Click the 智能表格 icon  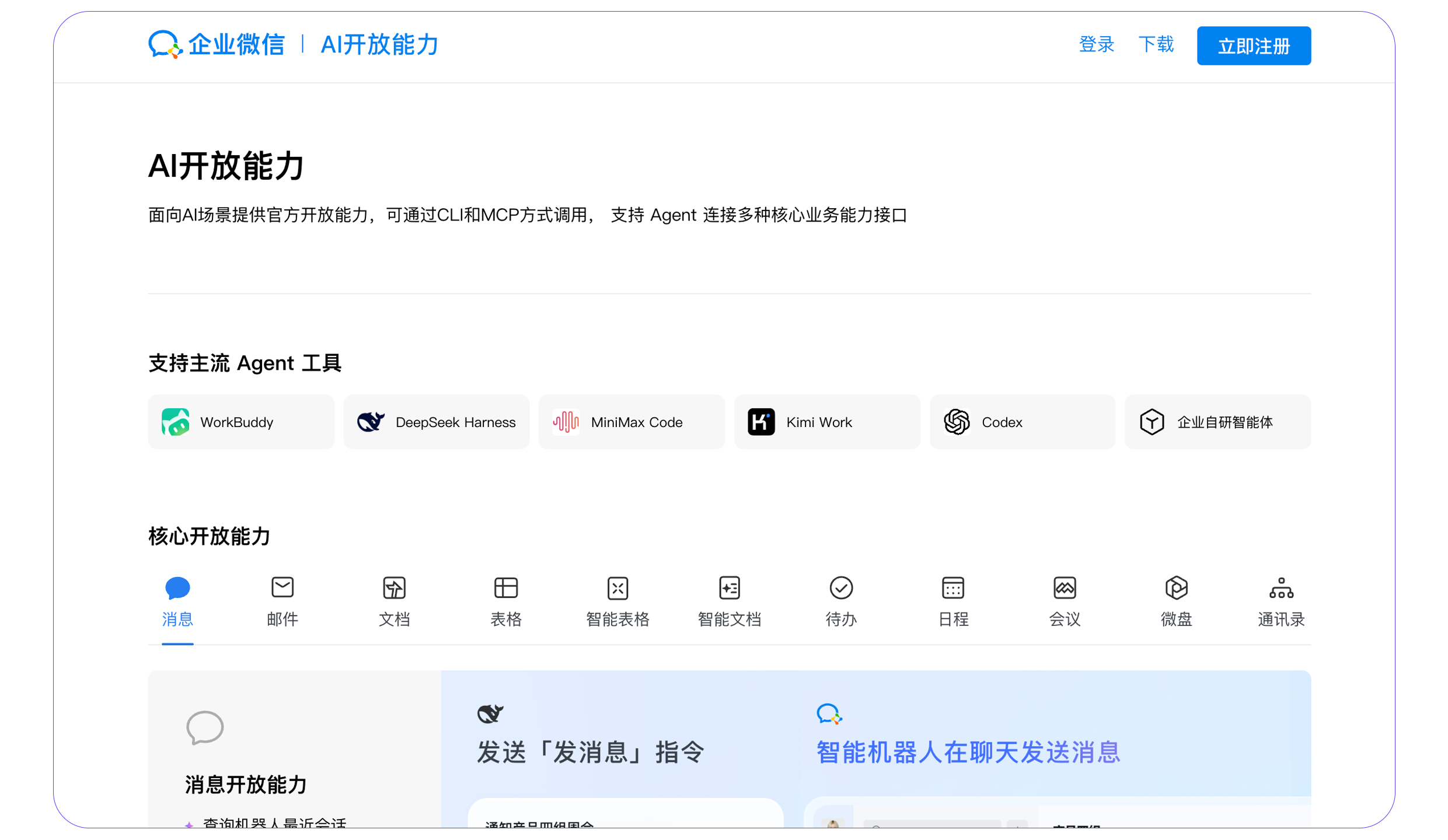point(617,588)
